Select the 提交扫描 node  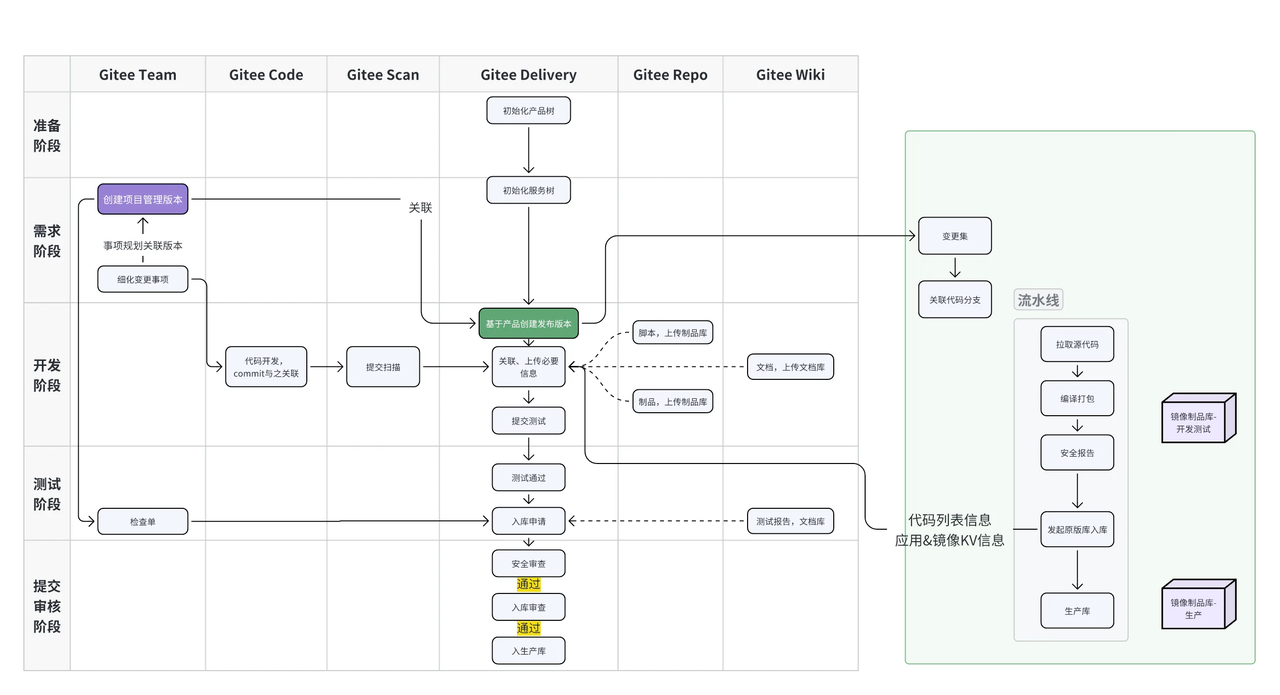tap(383, 367)
